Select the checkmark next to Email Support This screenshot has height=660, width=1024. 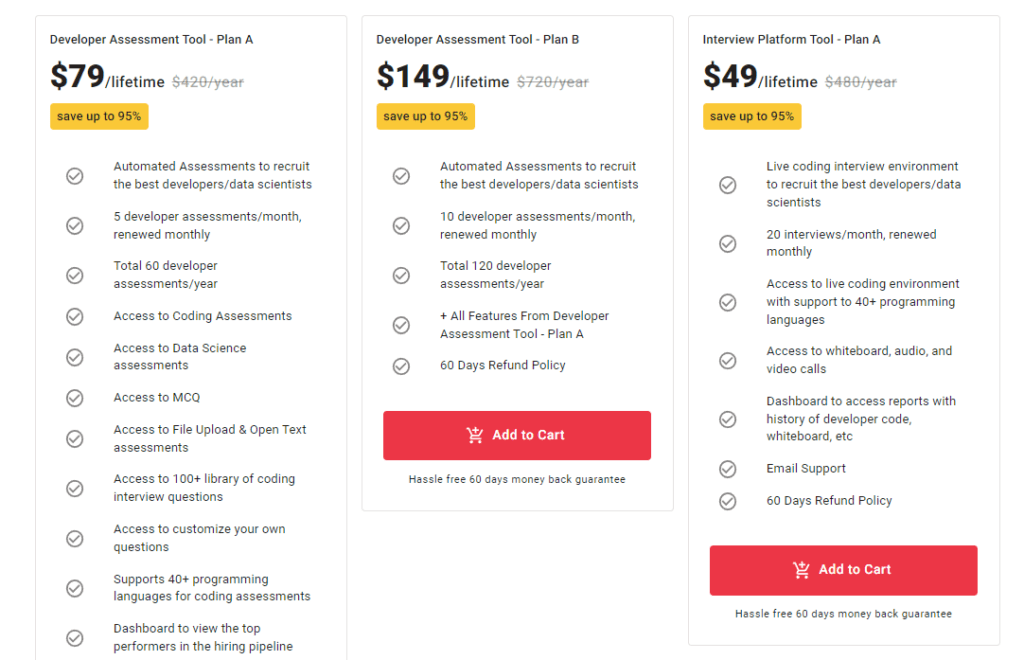[x=727, y=468]
